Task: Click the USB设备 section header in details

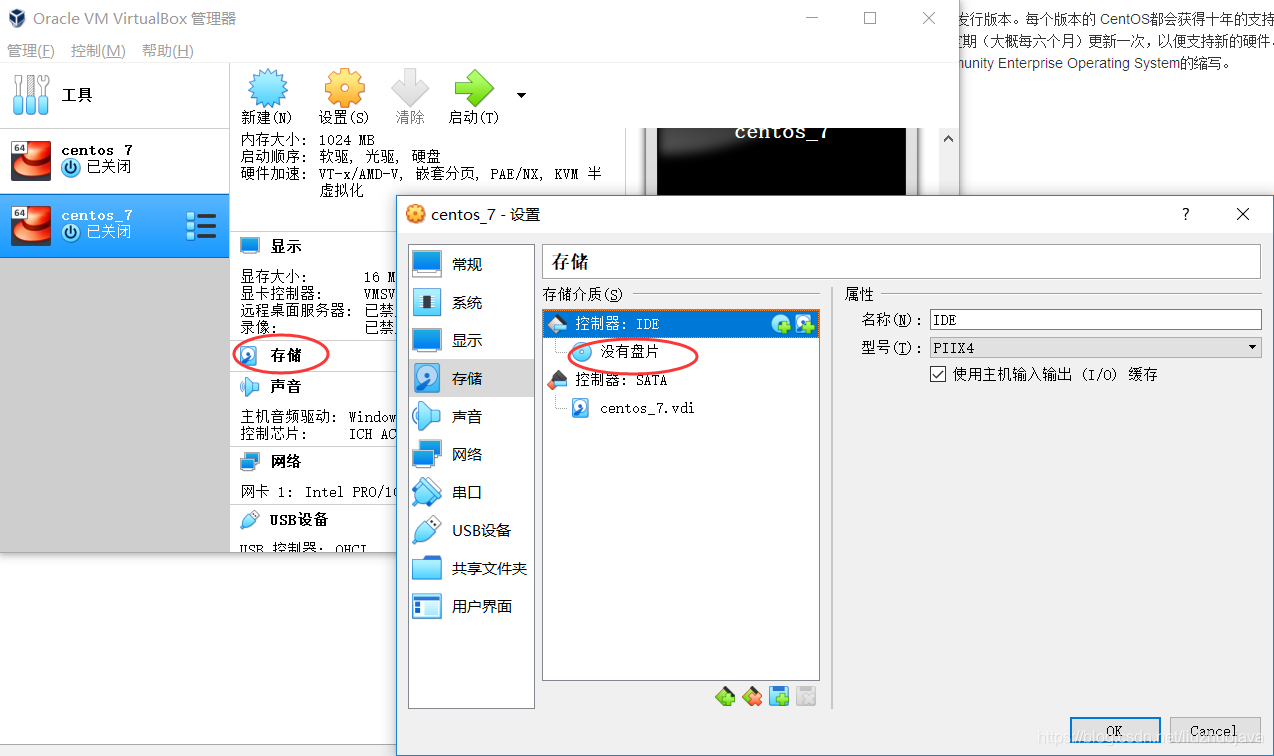Action: (298, 519)
